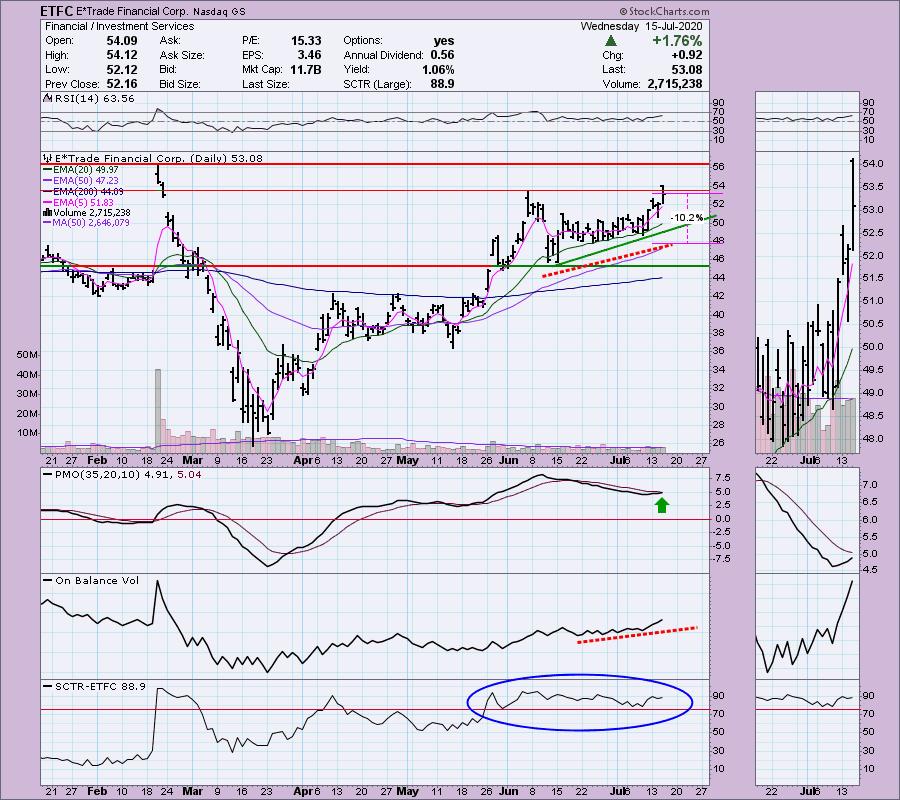900x800 pixels.
Task: Click the E*Trade Financial Corp. (Daily) chart title
Action: [158, 158]
